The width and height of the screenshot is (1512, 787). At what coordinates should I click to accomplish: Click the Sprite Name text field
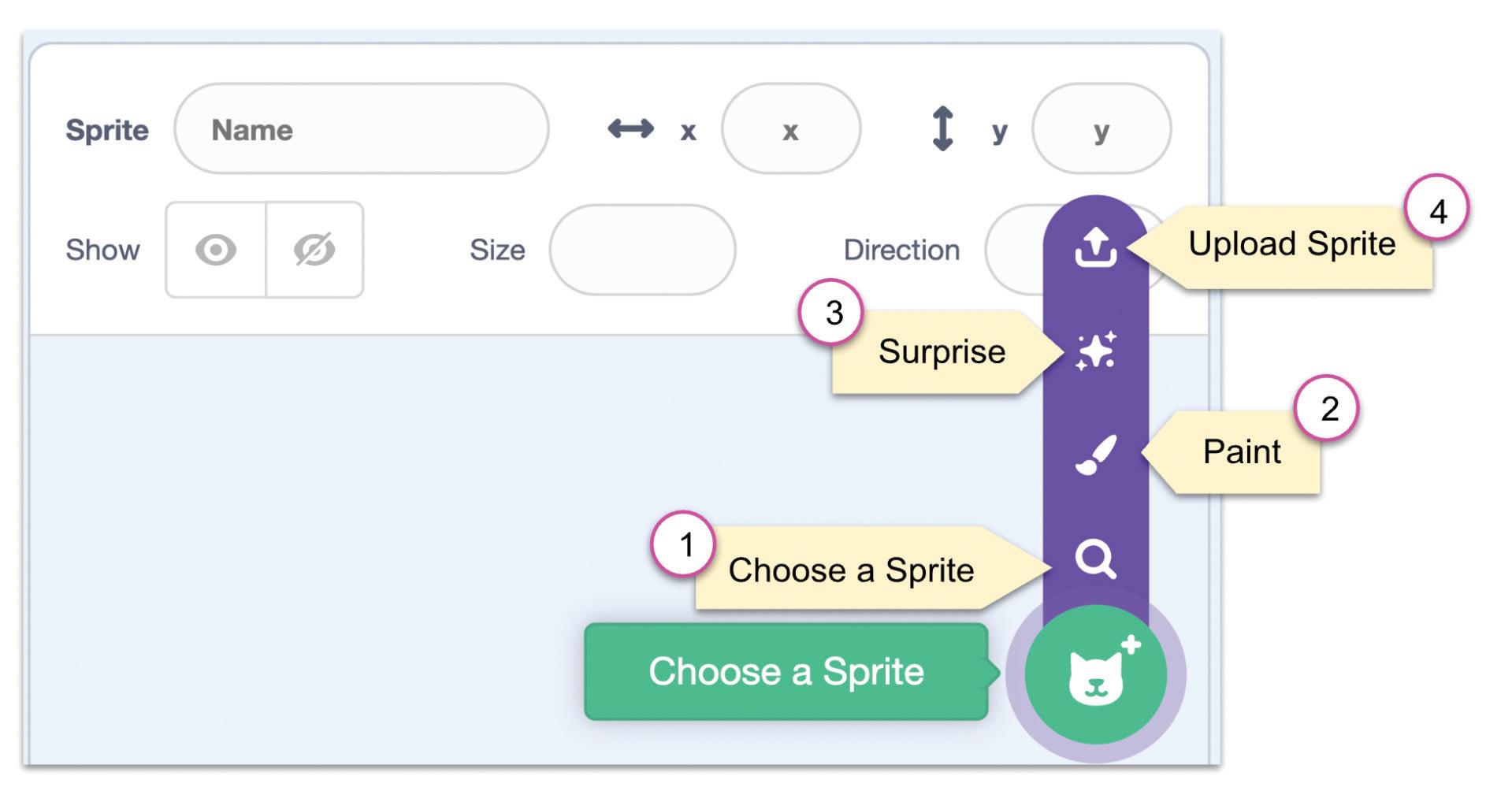pos(361,129)
